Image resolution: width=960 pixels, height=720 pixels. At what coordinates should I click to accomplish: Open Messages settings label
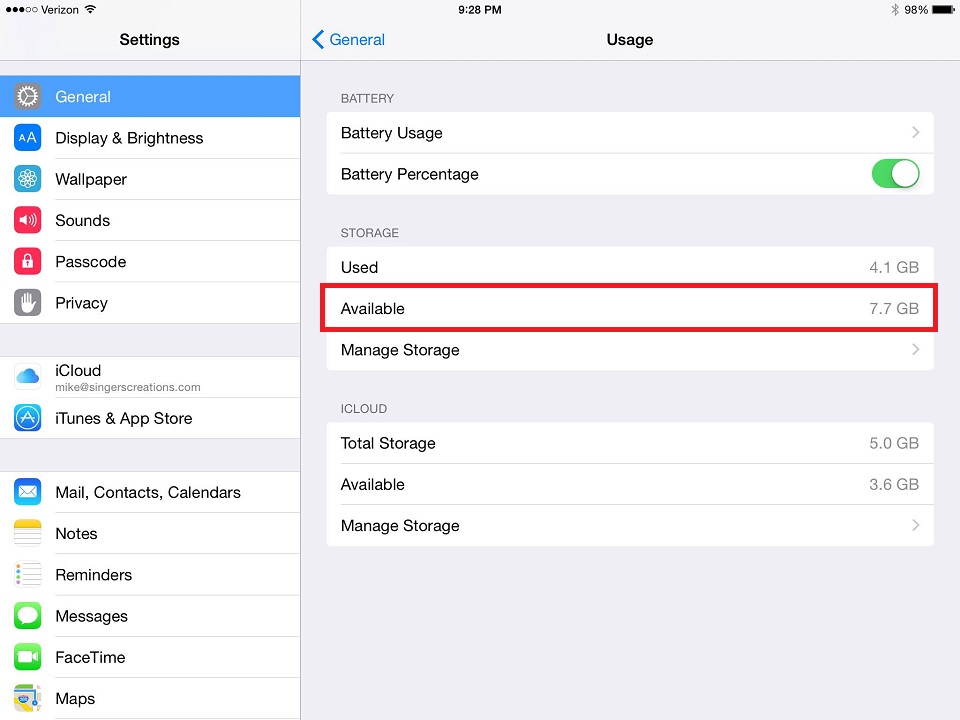point(91,616)
